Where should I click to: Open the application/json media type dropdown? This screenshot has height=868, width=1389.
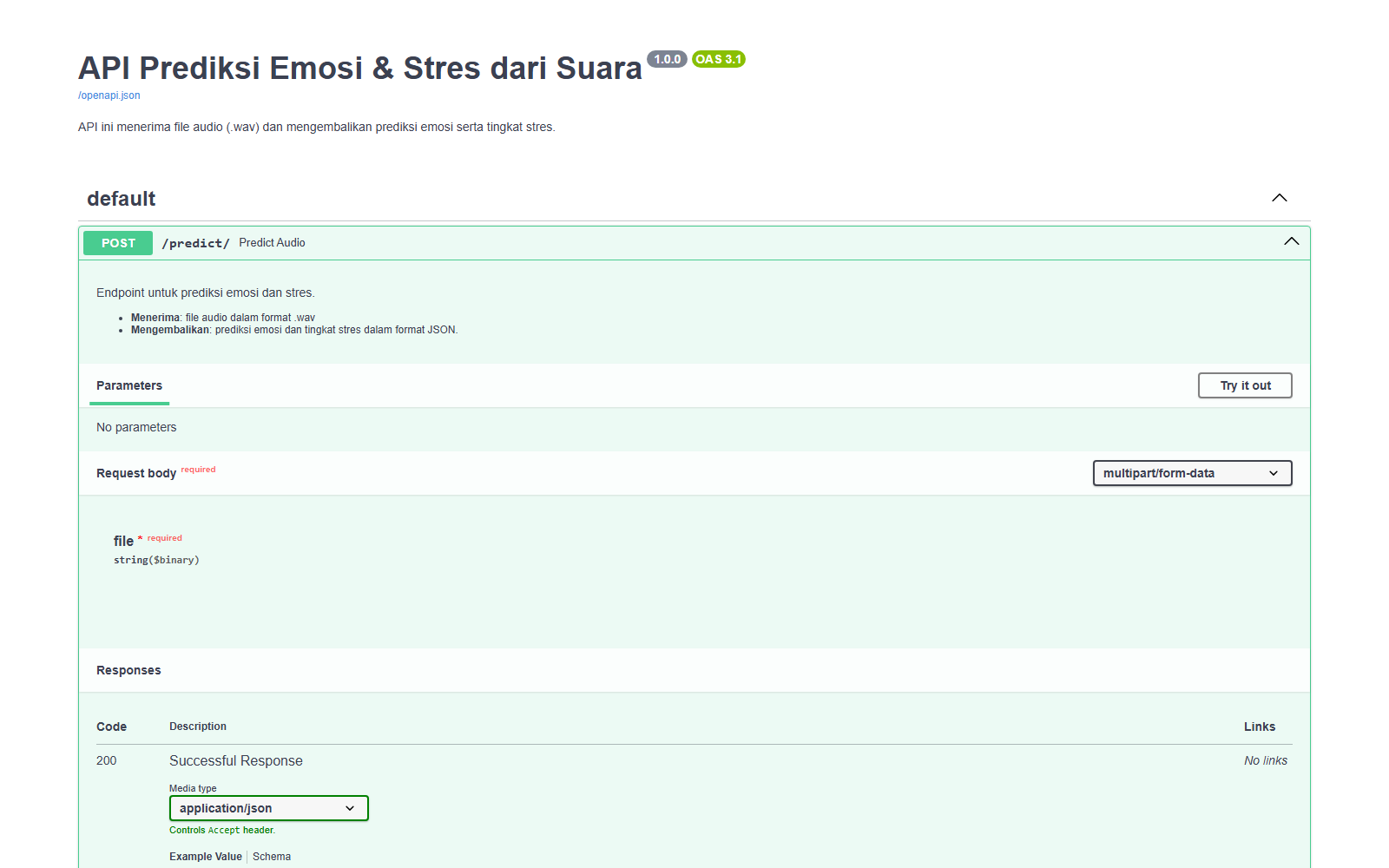[269, 808]
